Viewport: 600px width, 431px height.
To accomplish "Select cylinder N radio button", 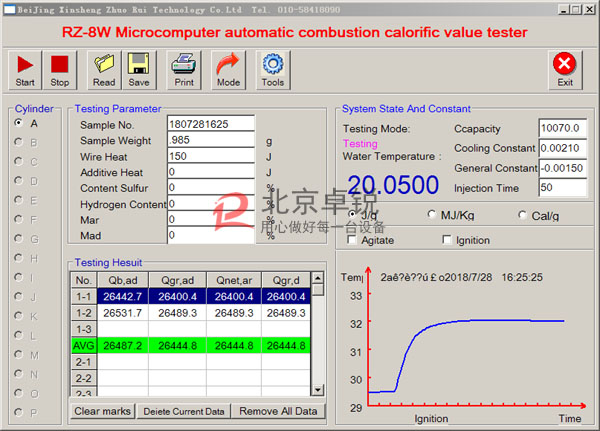I will coord(18,374).
